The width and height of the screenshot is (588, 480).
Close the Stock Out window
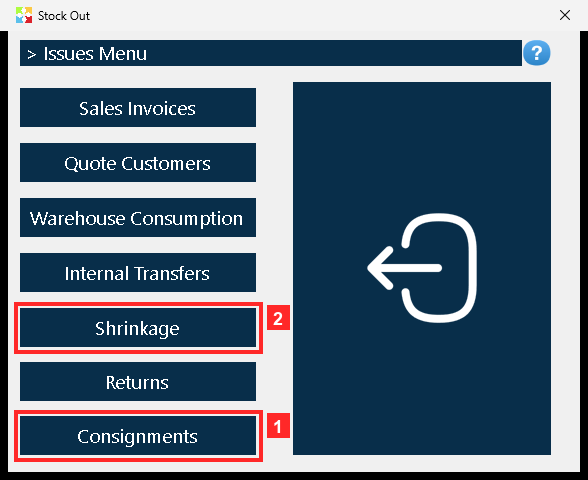(x=565, y=15)
